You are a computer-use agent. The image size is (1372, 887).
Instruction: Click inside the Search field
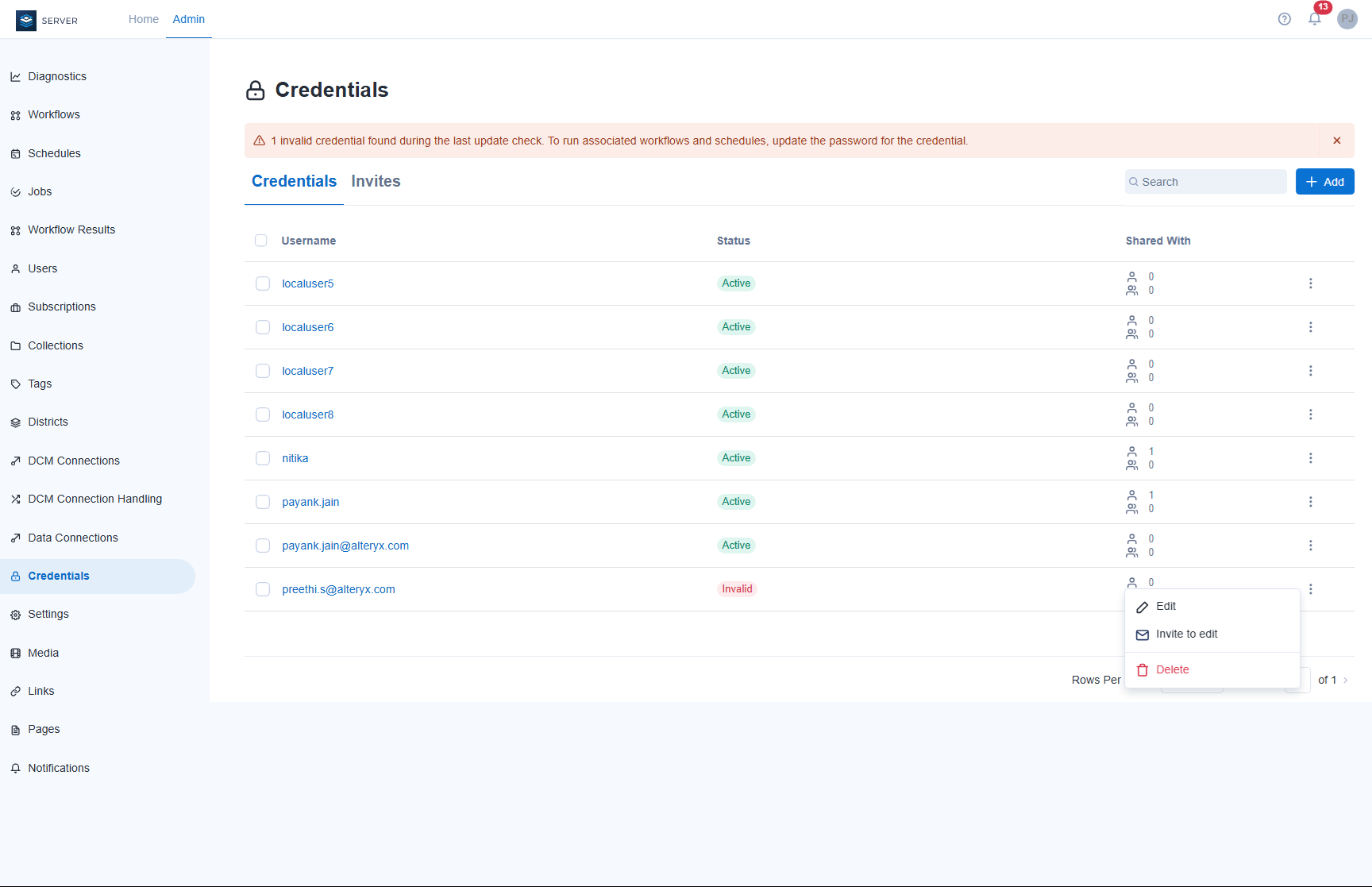(1205, 181)
